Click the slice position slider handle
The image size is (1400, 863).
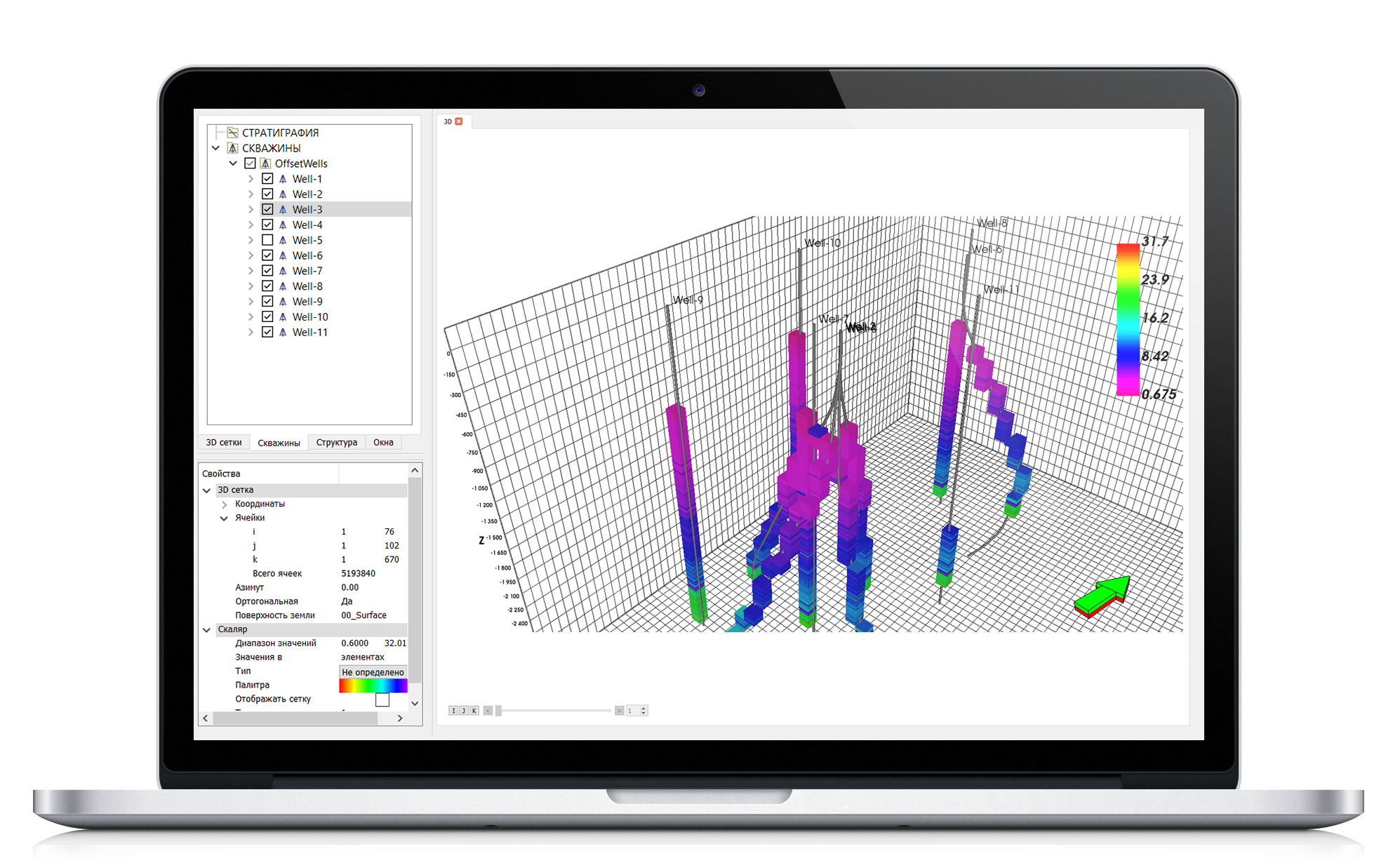click(498, 711)
